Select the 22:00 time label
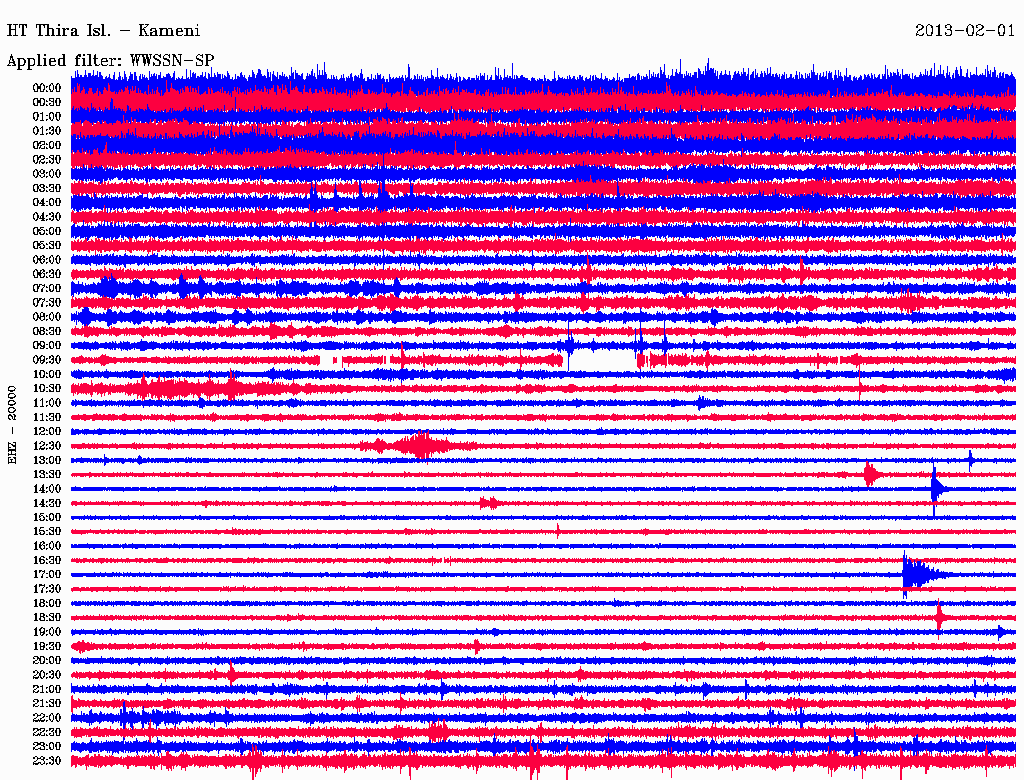The width and height of the screenshot is (1024, 780). (x=47, y=717)
